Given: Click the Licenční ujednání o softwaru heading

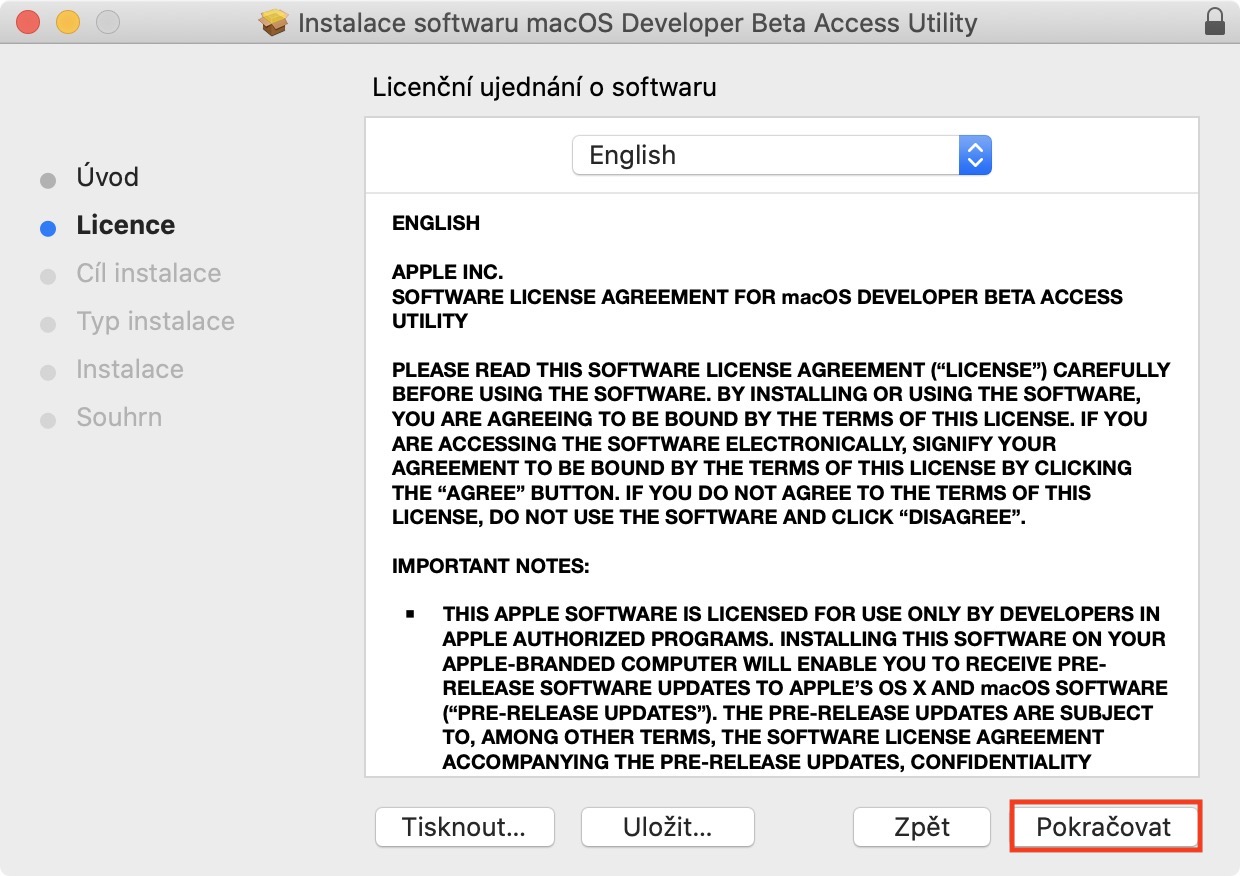Looking at the screenshot, I should tap(545, 87).
